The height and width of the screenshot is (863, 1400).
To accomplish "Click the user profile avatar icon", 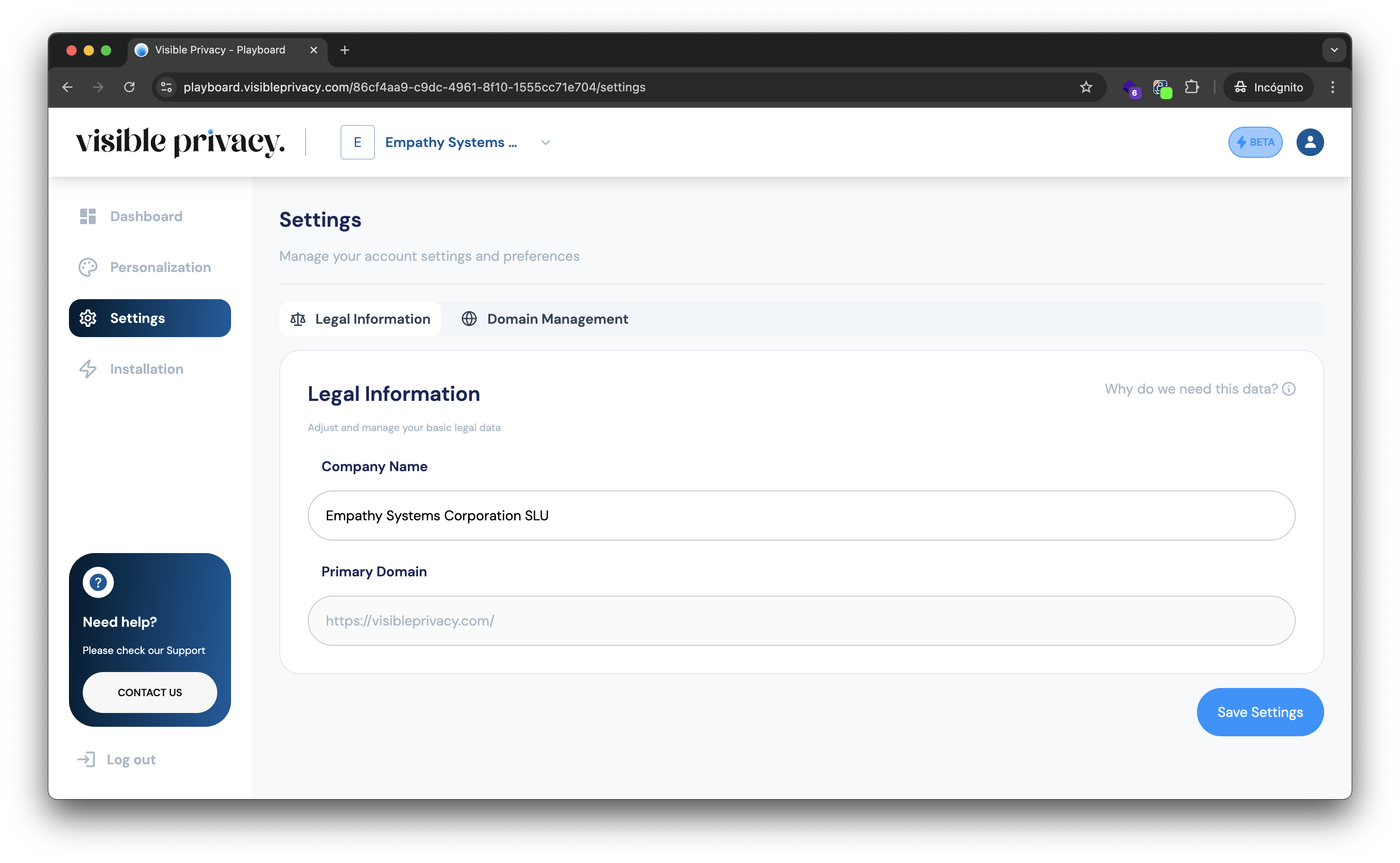I will point(1310,142).
